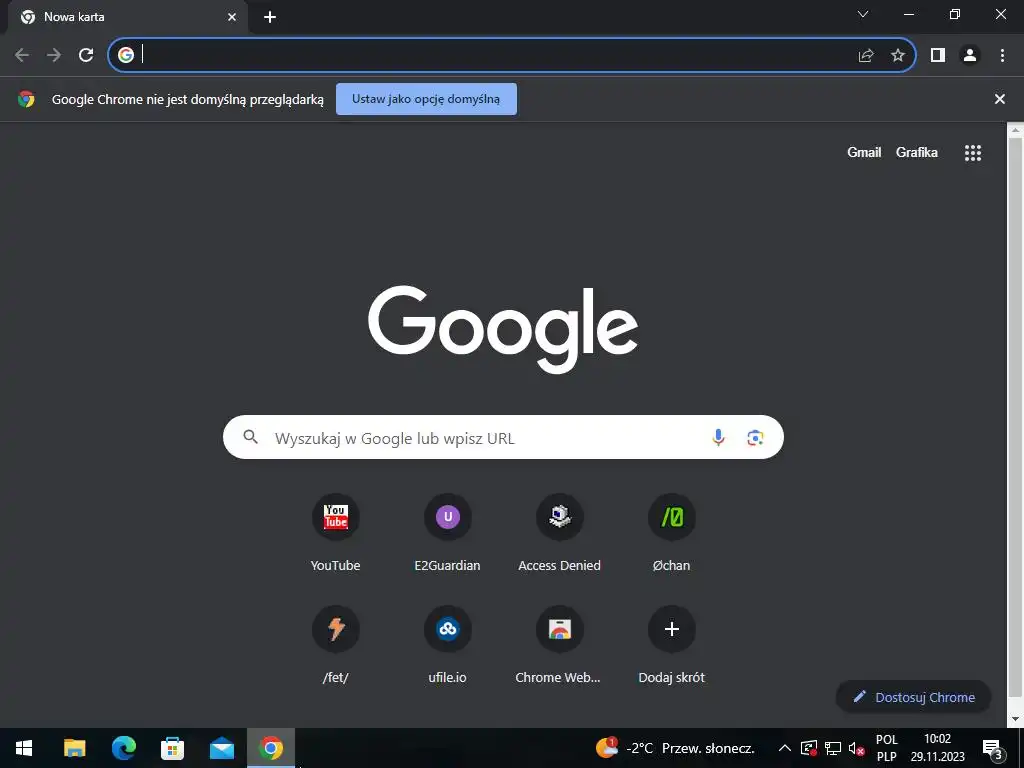Open the Mail app from the taskbar

222,748
